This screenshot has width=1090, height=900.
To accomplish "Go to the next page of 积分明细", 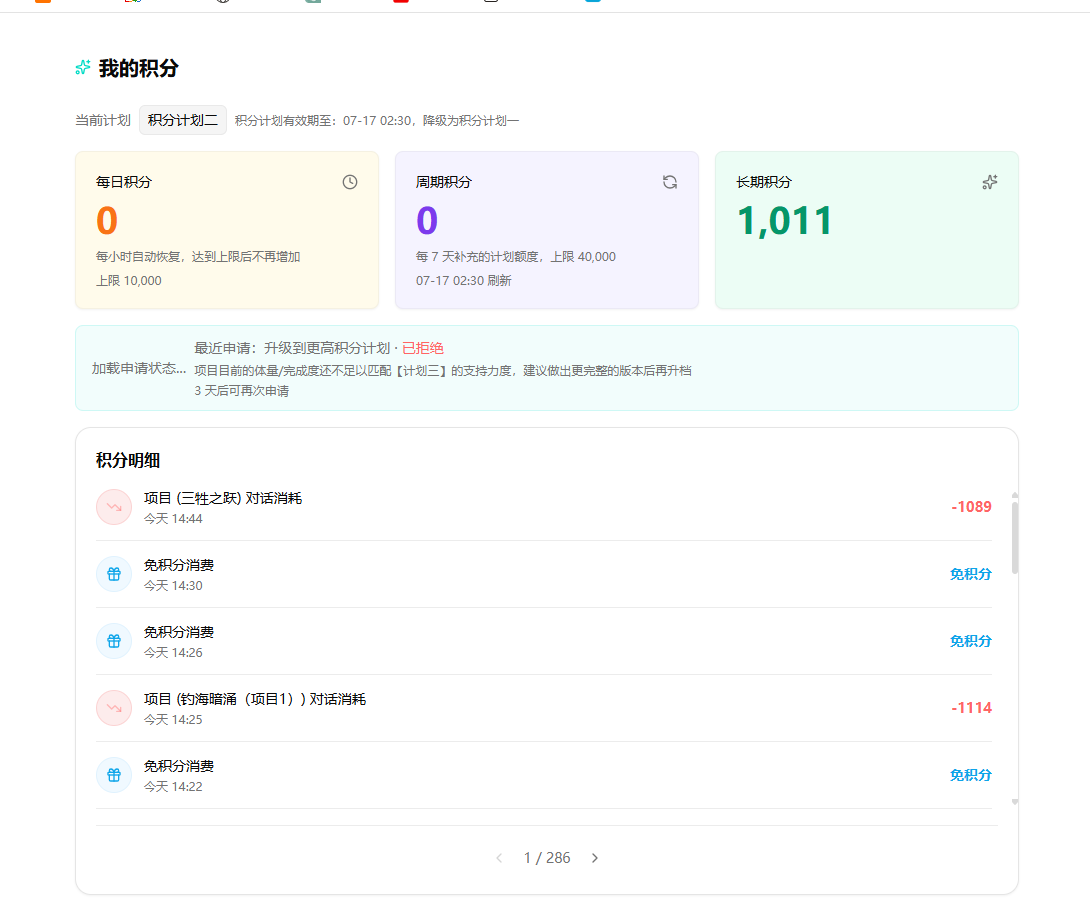I will 594,858.
